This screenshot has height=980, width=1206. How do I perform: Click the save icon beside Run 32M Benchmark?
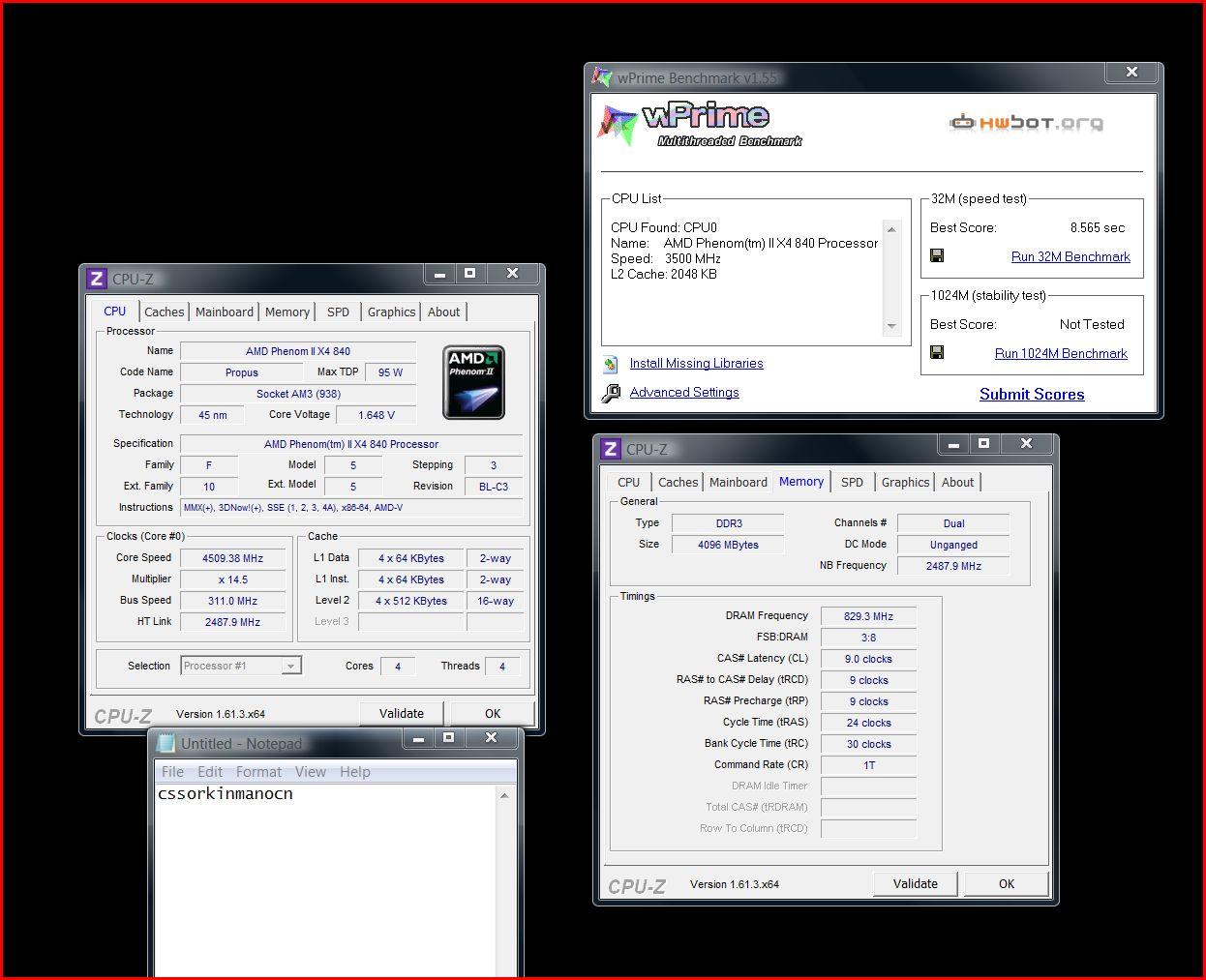coord(937,256)
